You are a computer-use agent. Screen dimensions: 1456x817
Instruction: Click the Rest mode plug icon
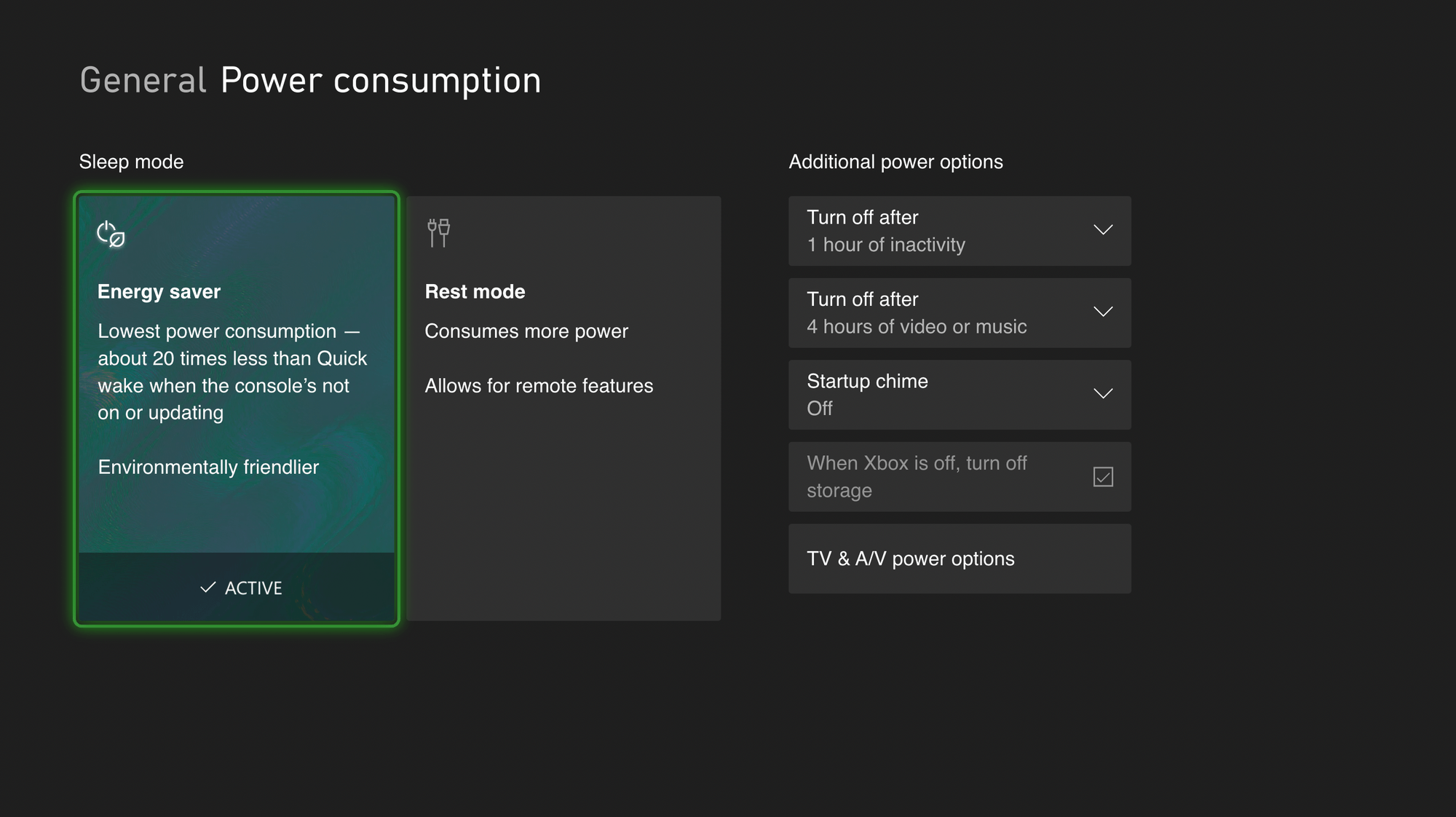438,233
